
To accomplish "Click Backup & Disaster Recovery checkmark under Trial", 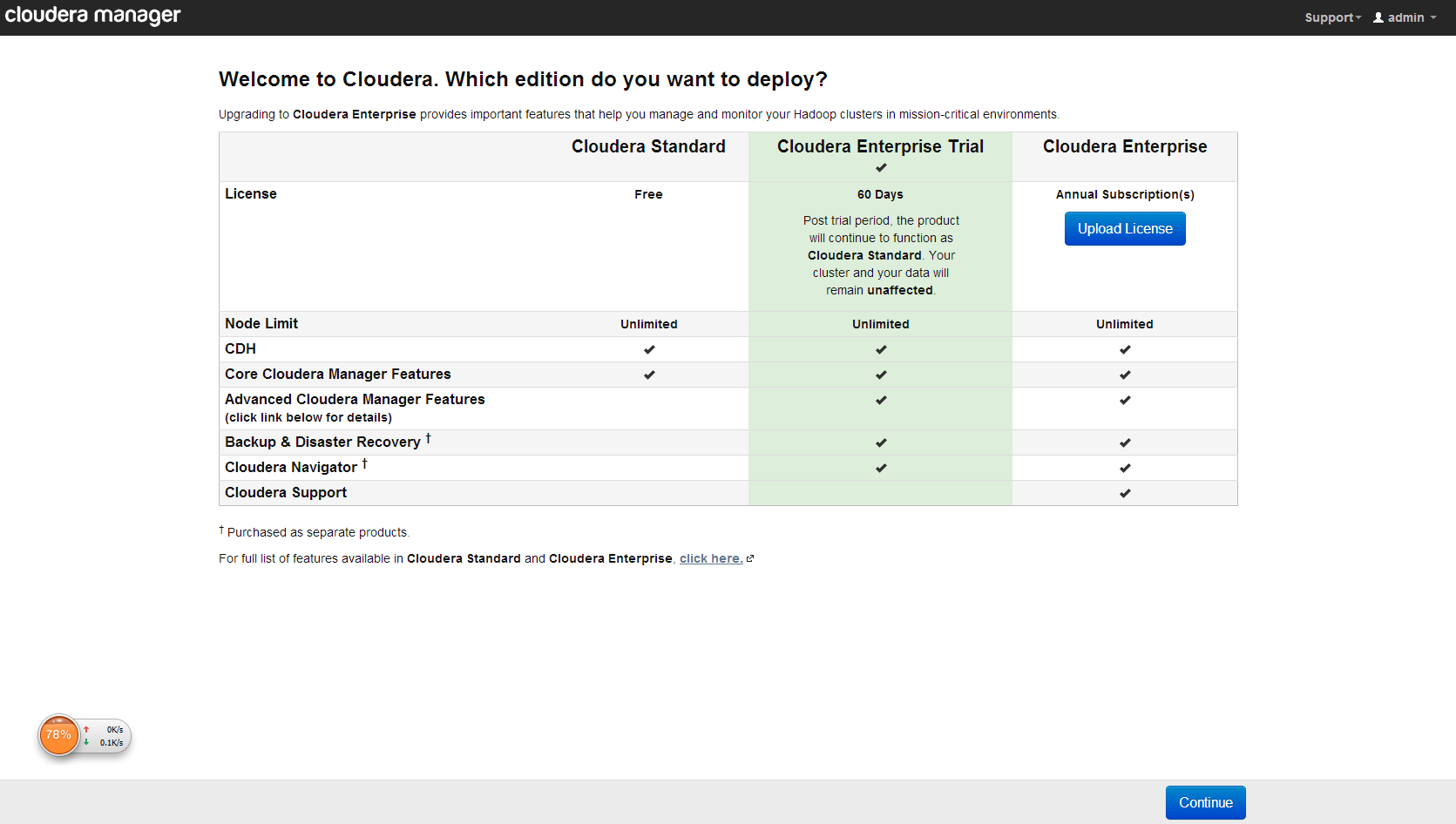I will pos(881,442).
